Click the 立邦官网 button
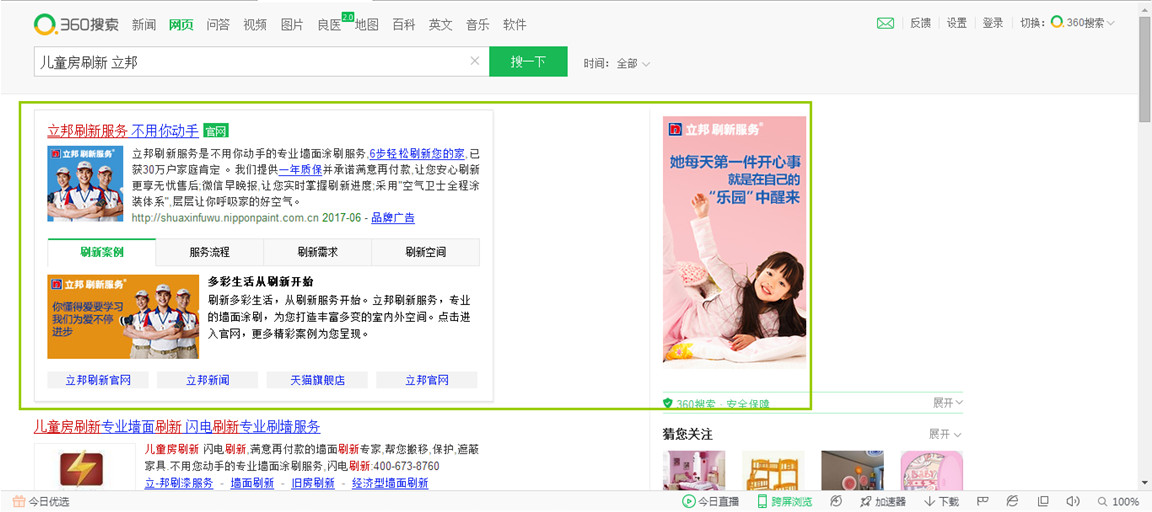1152x512 pixels. [427, 380]
